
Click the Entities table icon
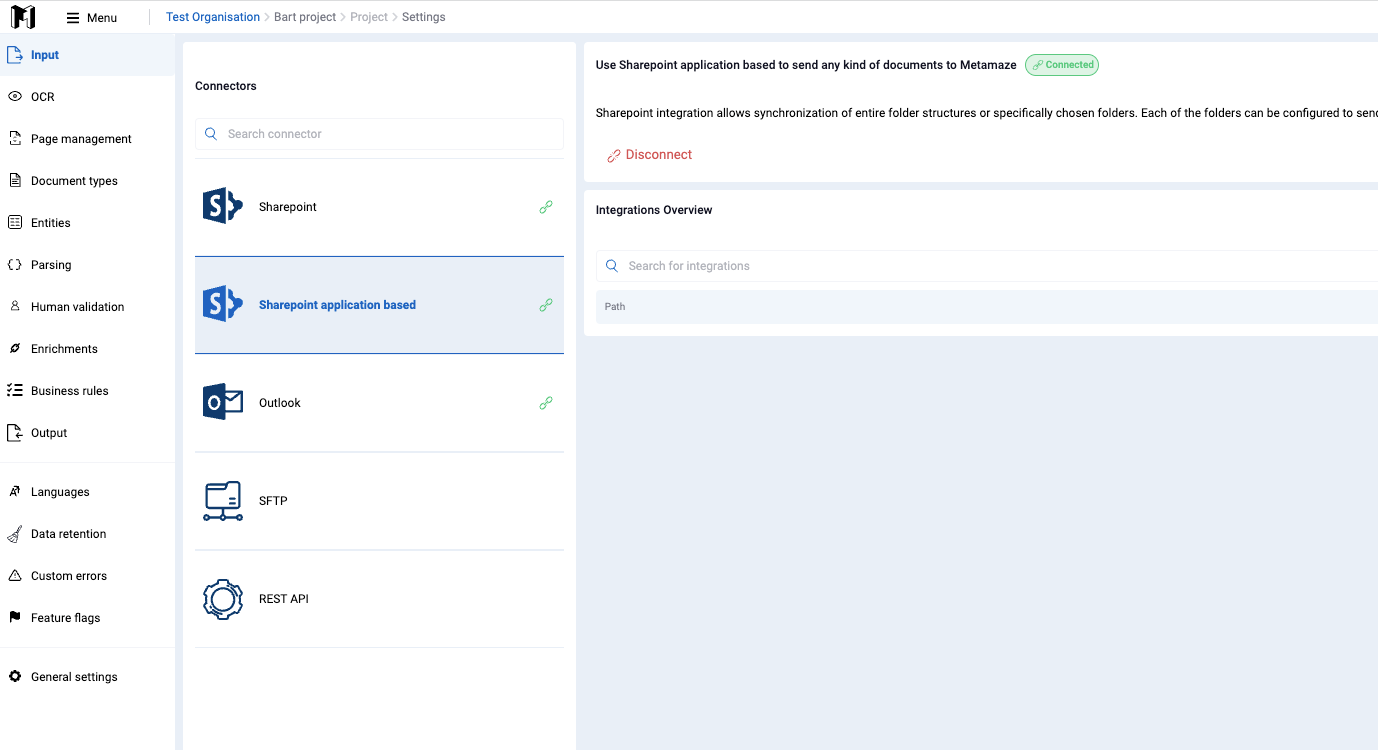click(15, 223)
